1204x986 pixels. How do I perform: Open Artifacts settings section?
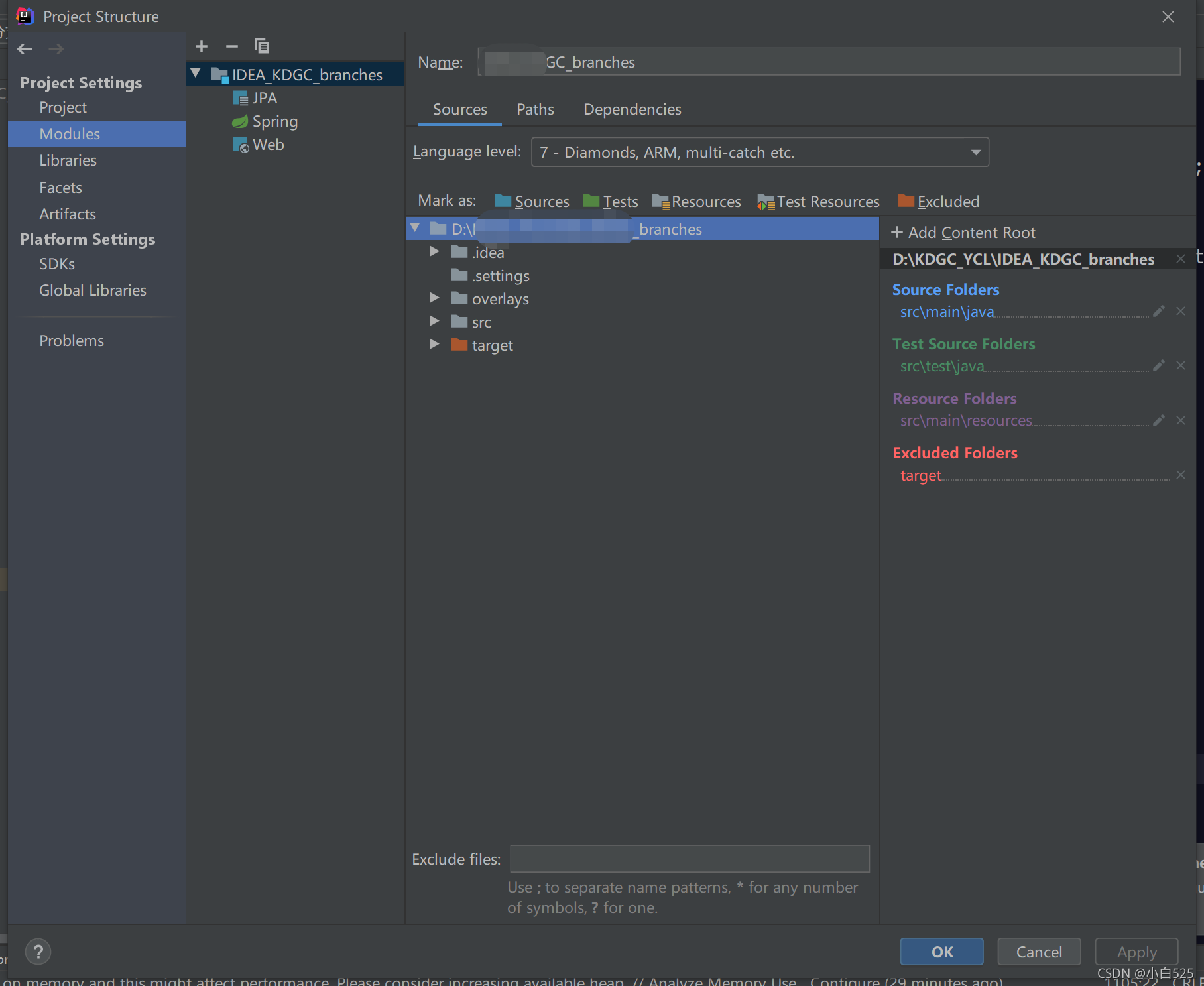68,214
